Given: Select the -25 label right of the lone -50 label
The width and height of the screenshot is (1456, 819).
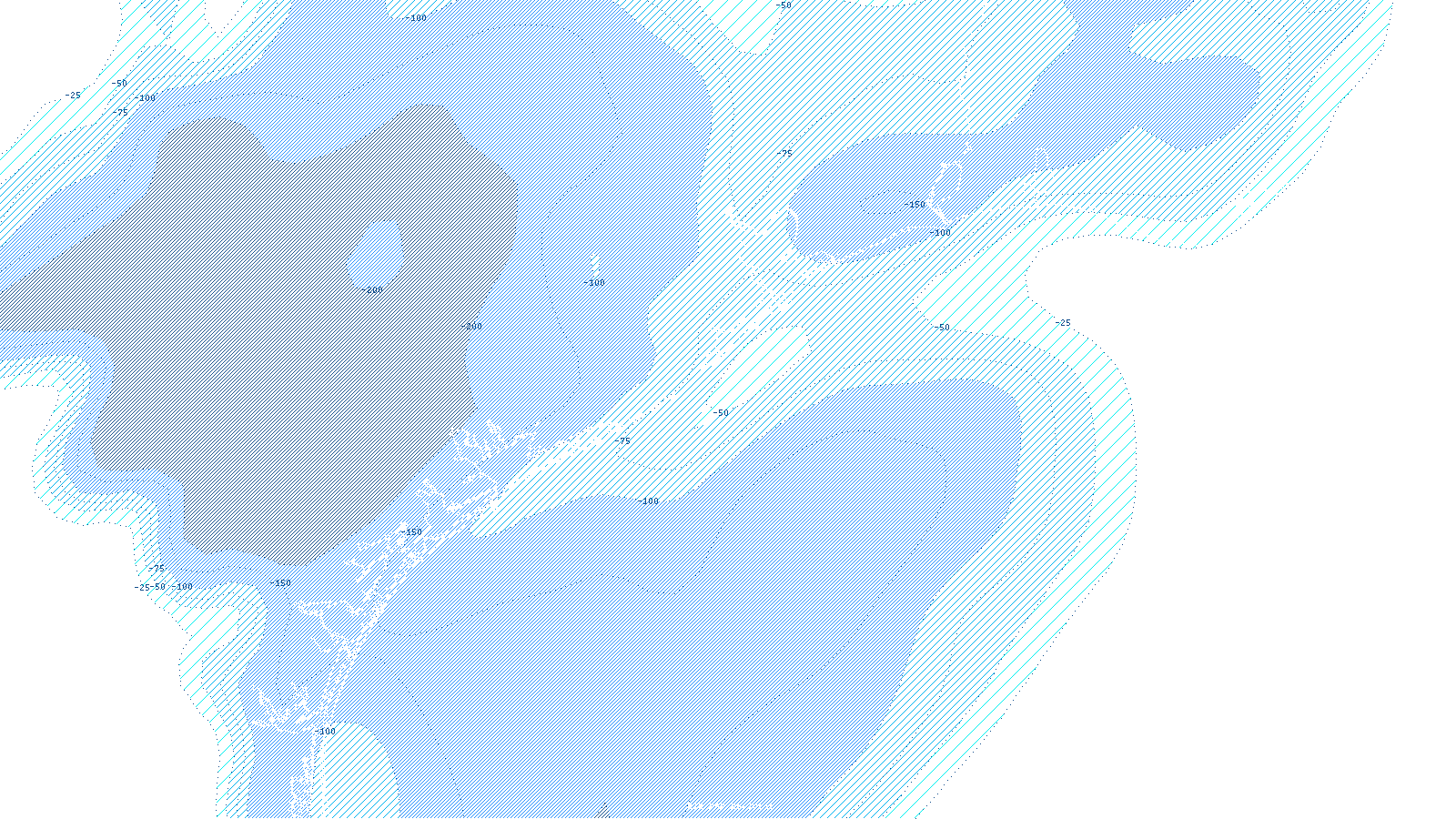Looking at the screenshot, I should pyautogui.click(x=1062, y=323).
